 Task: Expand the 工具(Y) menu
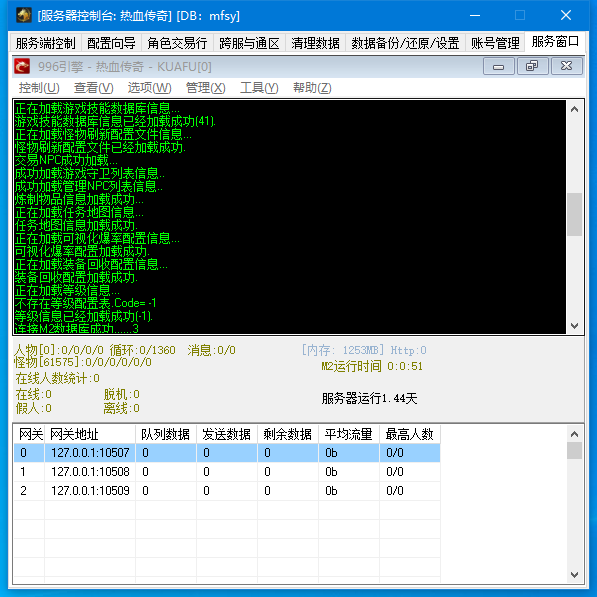[x=259, y=88]
